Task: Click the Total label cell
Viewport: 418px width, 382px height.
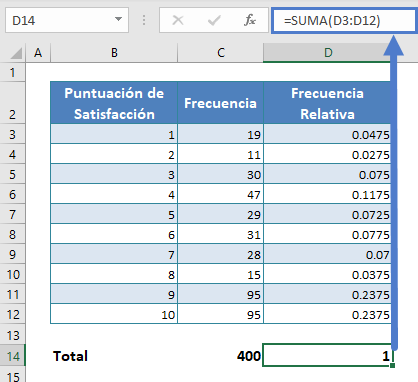Action: (x=114, y=356)
